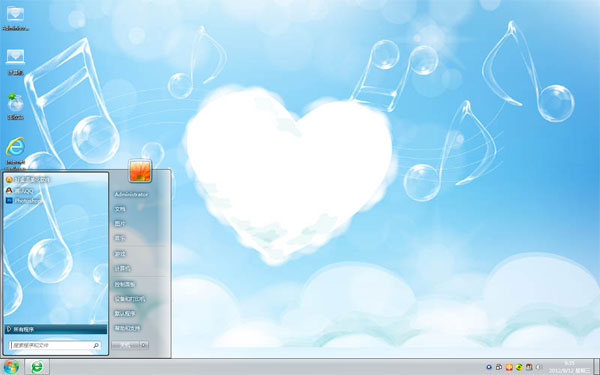Click the avatar face tray icon
Image resolution: width=600 pixels, height=375 pixels.
click(x=529, y=367)
